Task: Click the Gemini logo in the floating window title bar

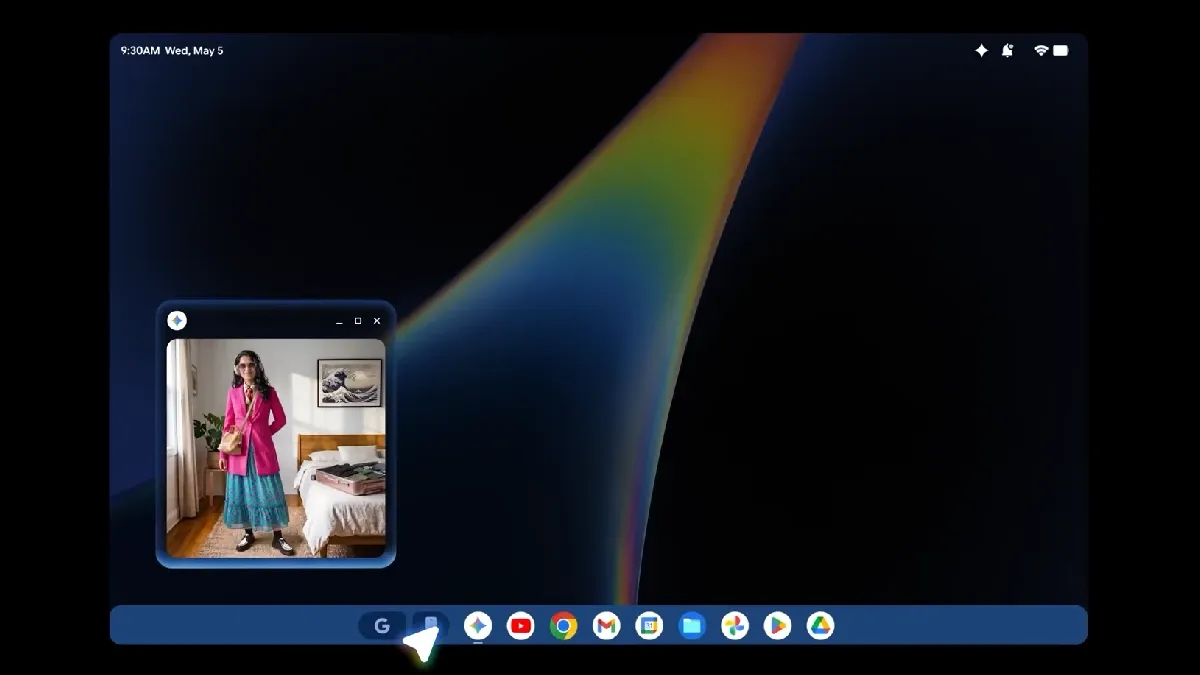Action: 177,320
